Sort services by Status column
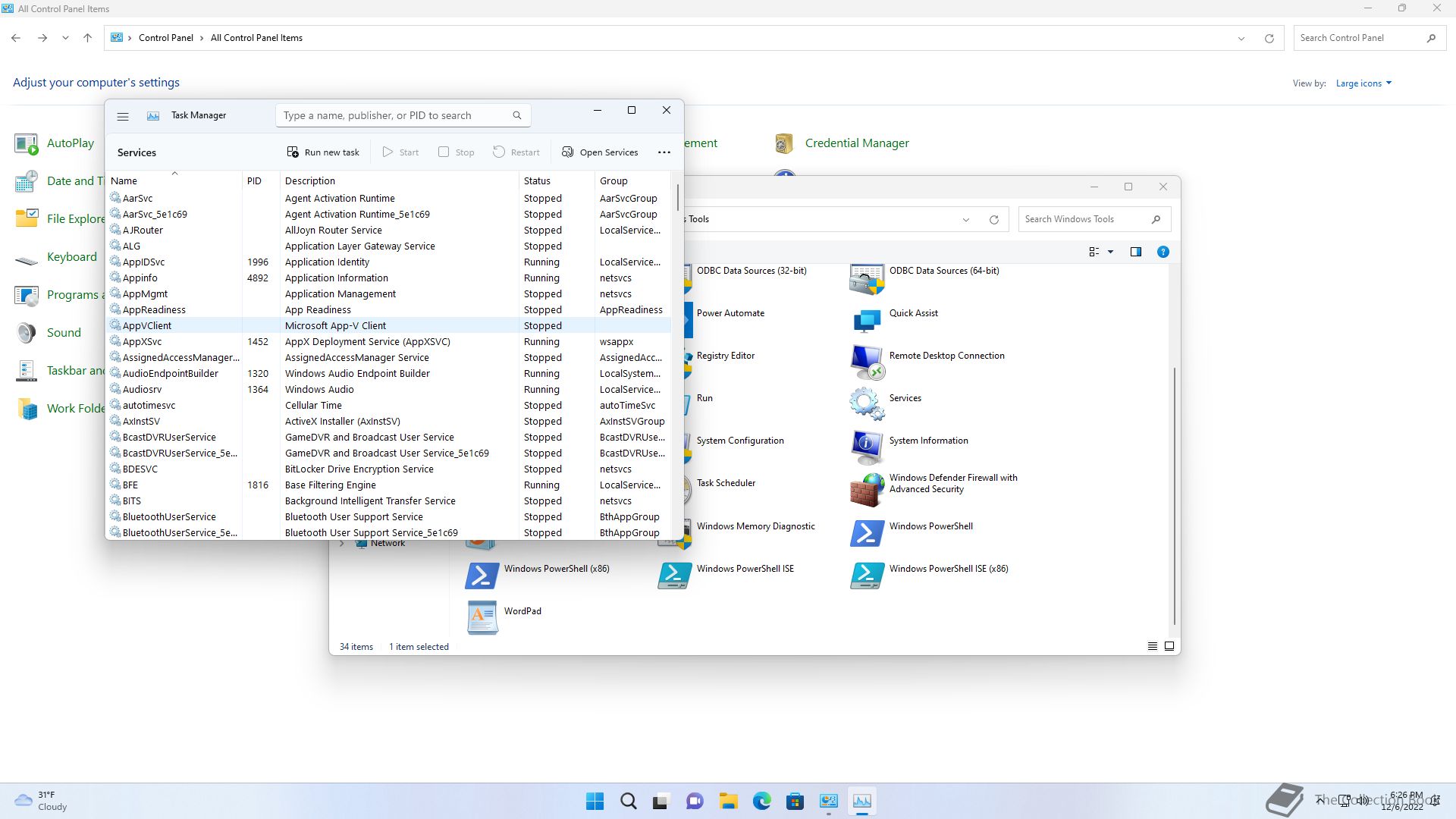This screenshot has width=1456, height=819. pyautogui.click(x=557, y=181)
